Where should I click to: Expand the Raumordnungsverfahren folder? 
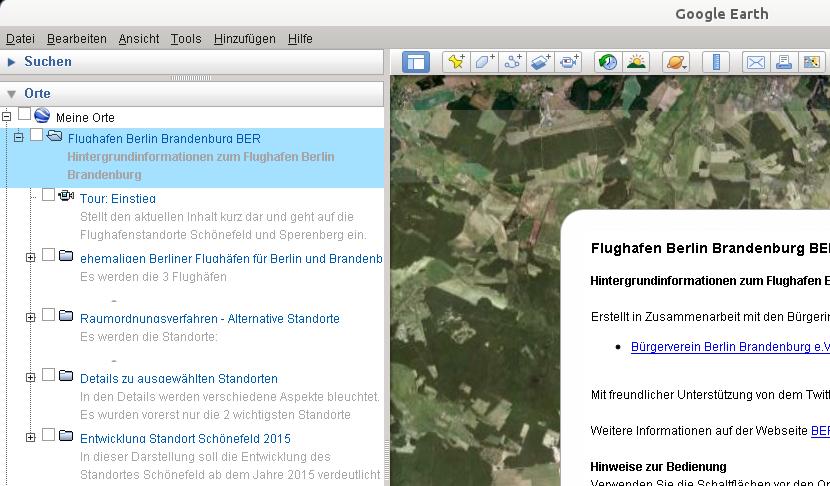pos(31,317)
